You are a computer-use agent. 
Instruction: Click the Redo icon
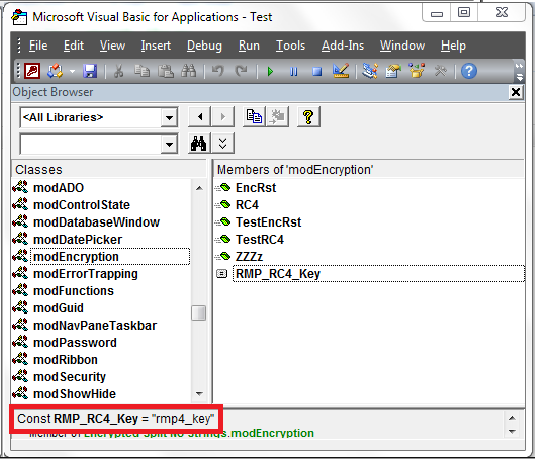tap(242, 71)
